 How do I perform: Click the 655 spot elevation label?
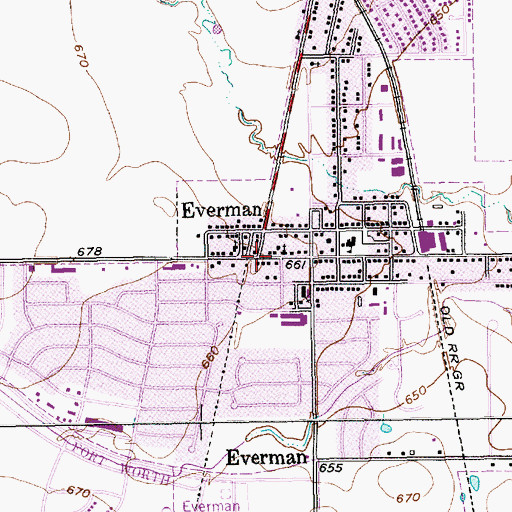point(331,468)
